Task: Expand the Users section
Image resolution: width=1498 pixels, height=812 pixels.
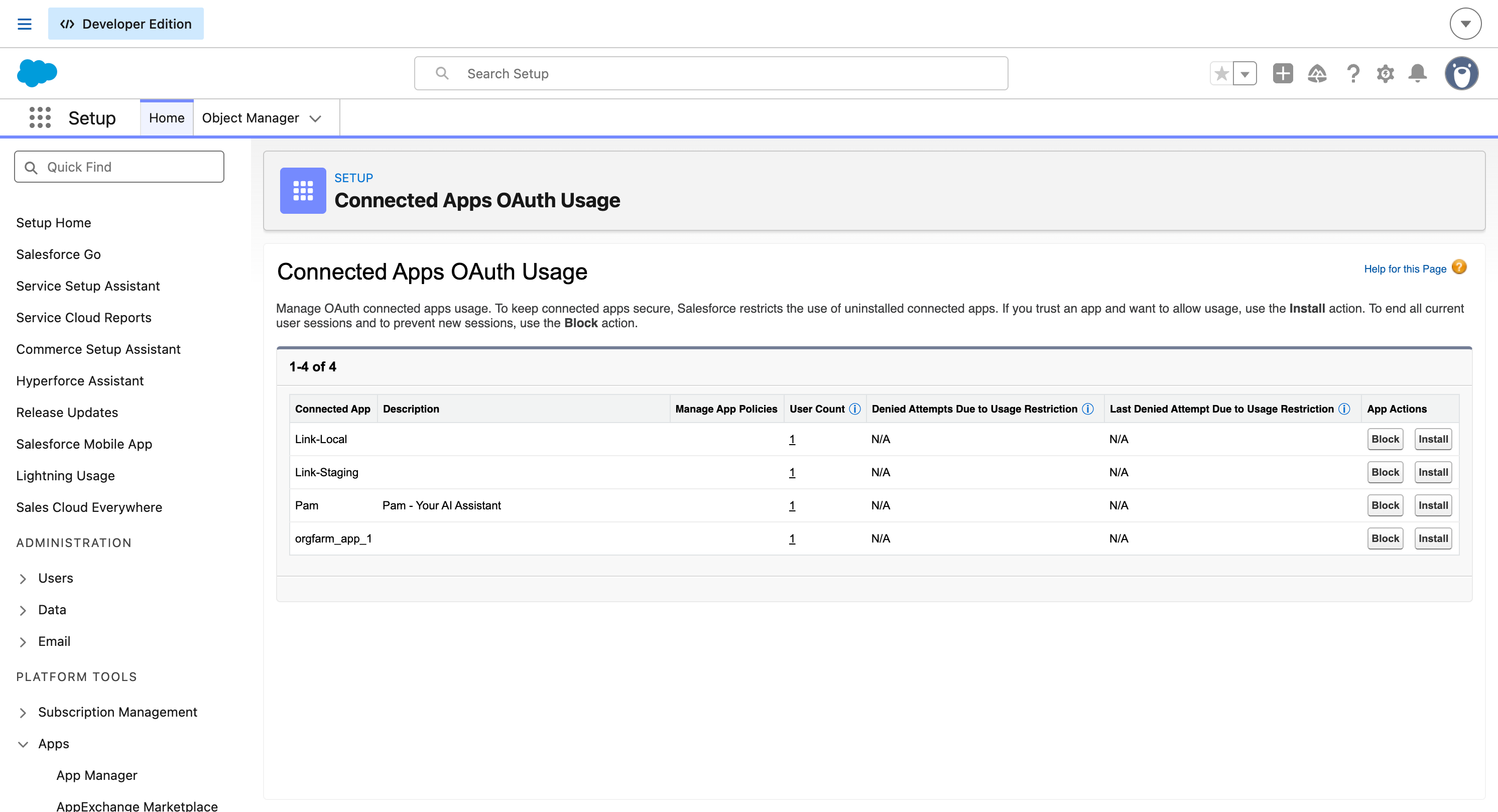Action: pos(23,579)
